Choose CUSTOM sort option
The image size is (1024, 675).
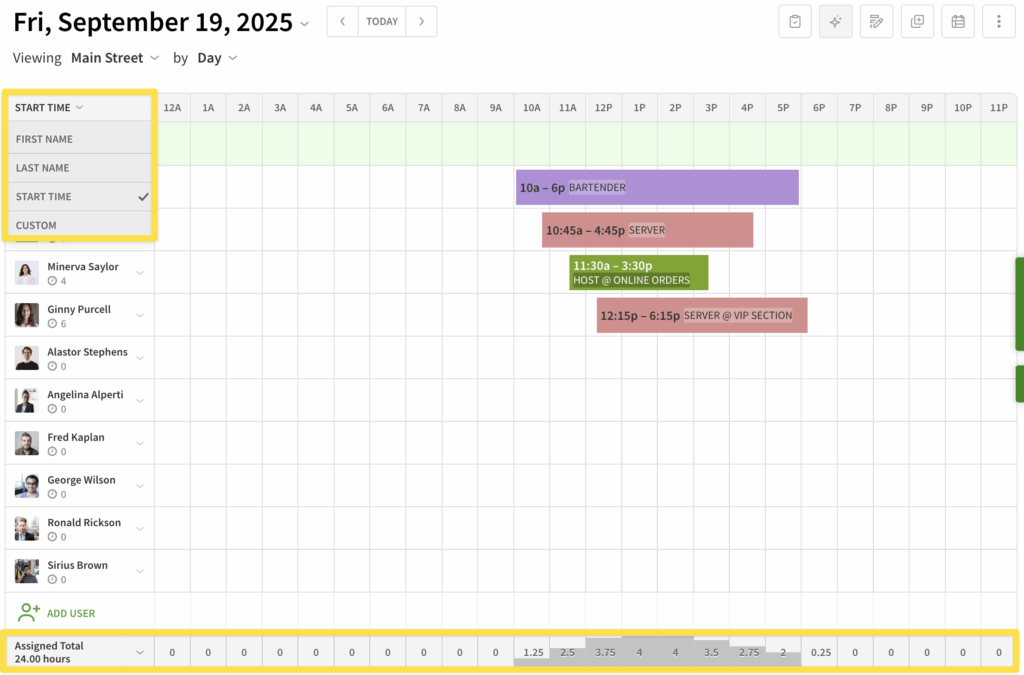click(x=37, y=225)
